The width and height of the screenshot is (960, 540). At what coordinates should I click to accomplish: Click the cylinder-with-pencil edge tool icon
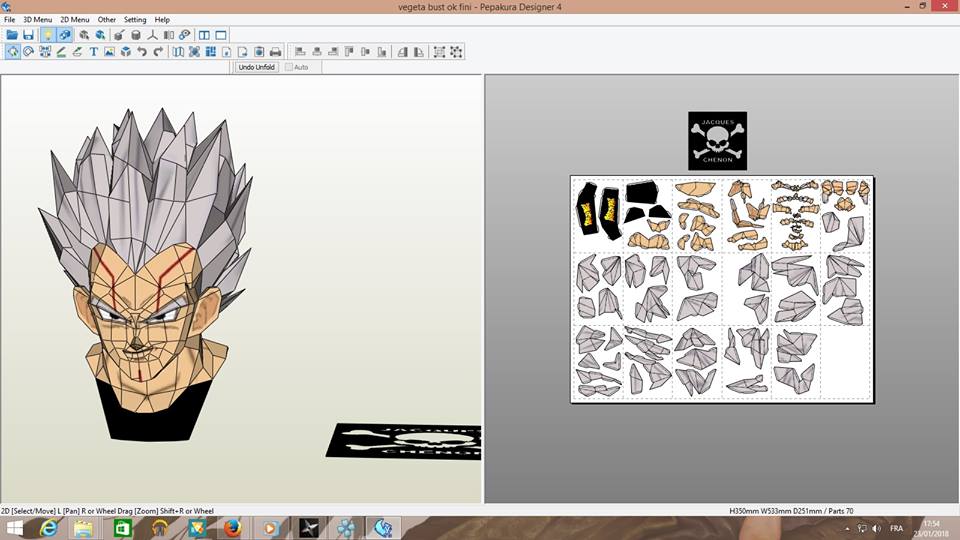(x=119, y=35)
